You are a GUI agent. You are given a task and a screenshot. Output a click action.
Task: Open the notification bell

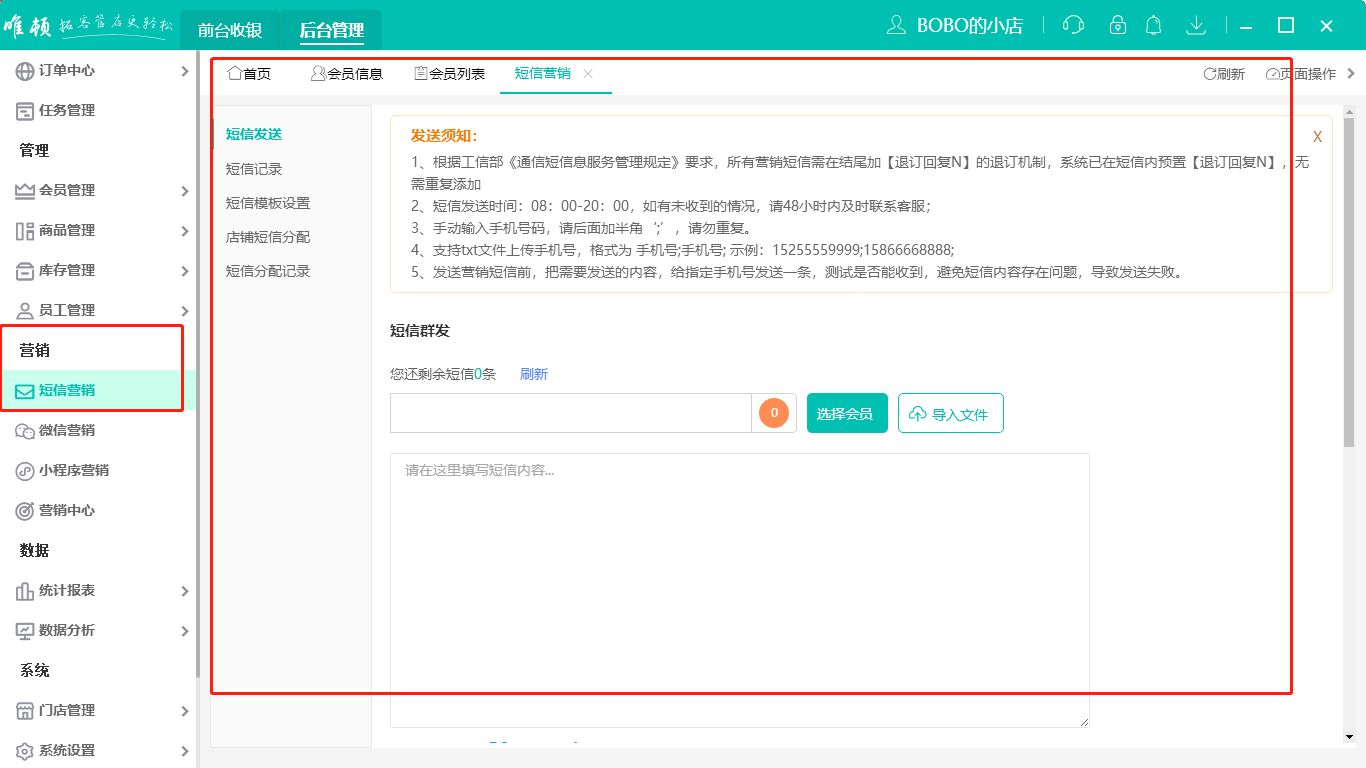(1154, 25)
